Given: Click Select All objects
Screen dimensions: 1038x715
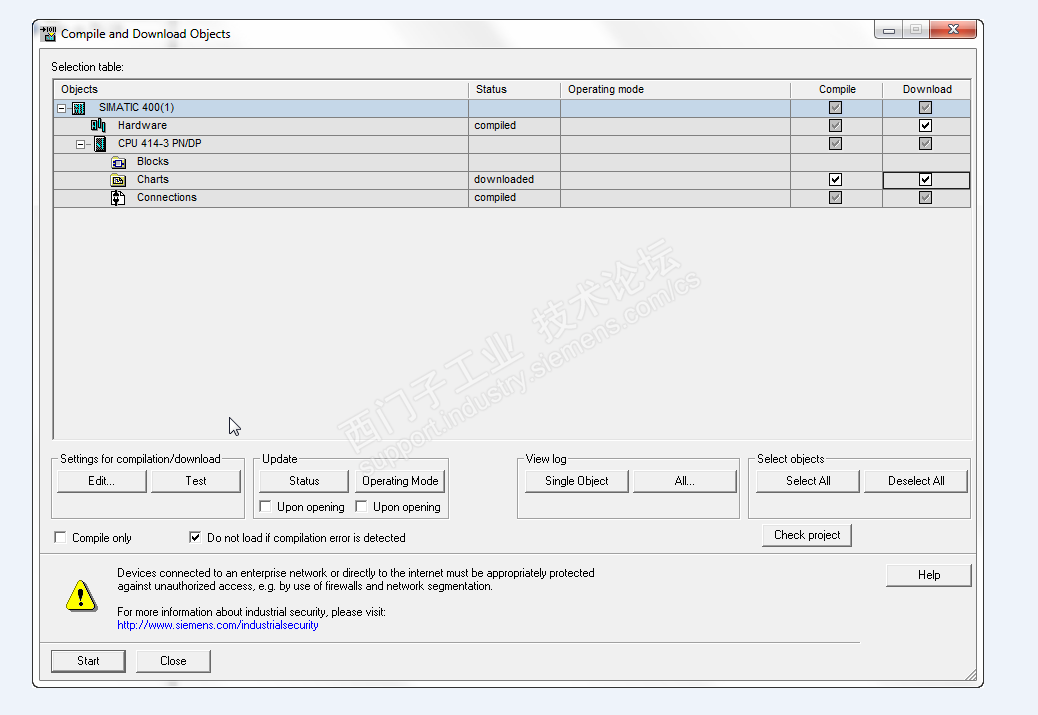Looking at the screenshot, I should coord(808,481).
